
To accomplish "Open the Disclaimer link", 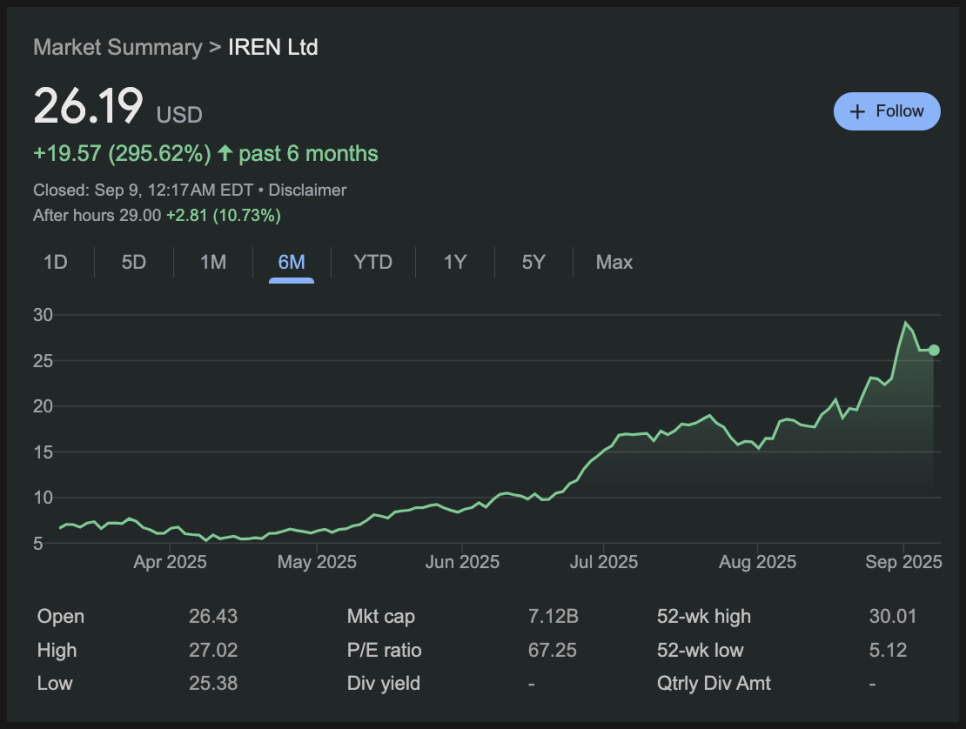I will (x=307, y=190).
